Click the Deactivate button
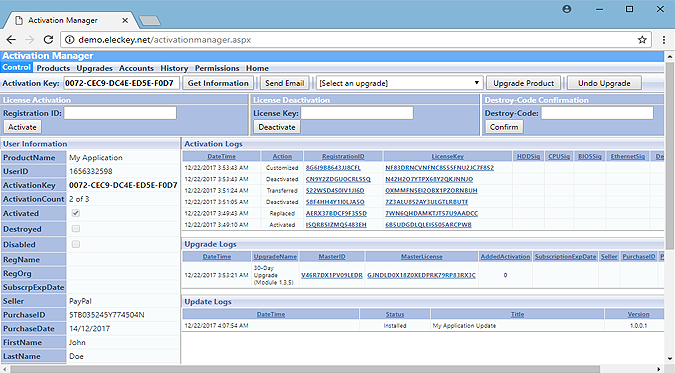Image resolution: width=675 pixels, height=373 pixels. 277,127
